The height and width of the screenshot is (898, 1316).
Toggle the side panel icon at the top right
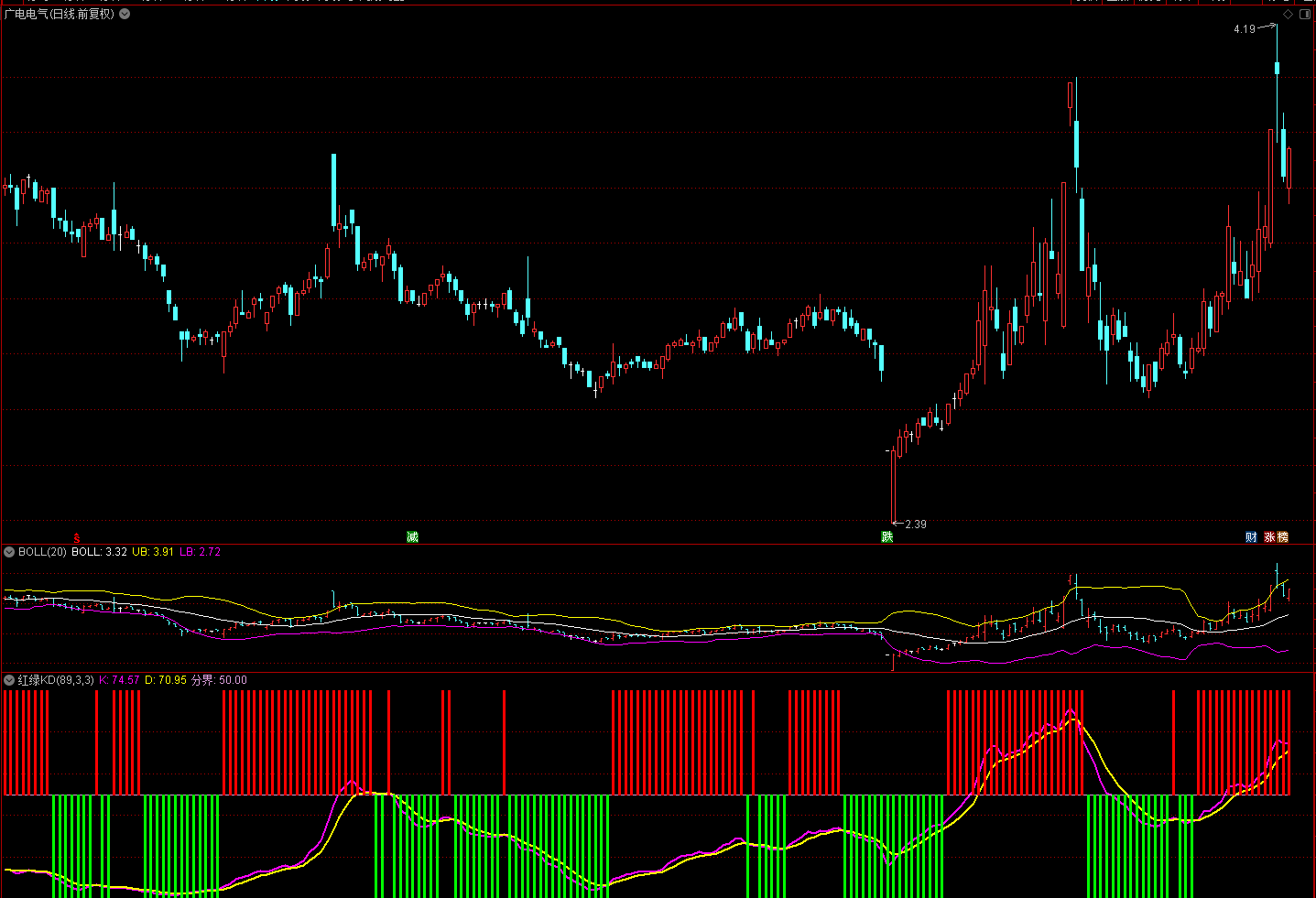click(1304, 15)
